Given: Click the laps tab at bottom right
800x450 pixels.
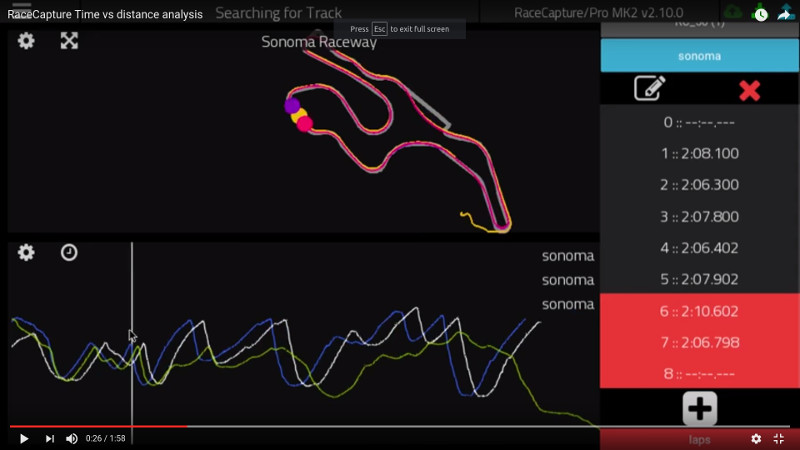Looking at the screenshot, I should pos(699,440).
